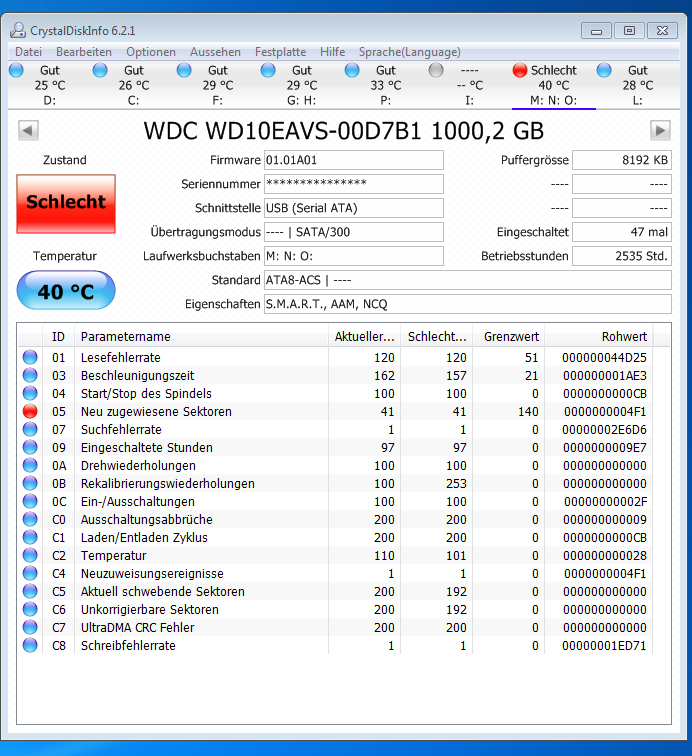This screenshot has width=692, height=756.
Task: Click the Betriebsstunden value 2535 Std.
Action: (x=622, y=256)
